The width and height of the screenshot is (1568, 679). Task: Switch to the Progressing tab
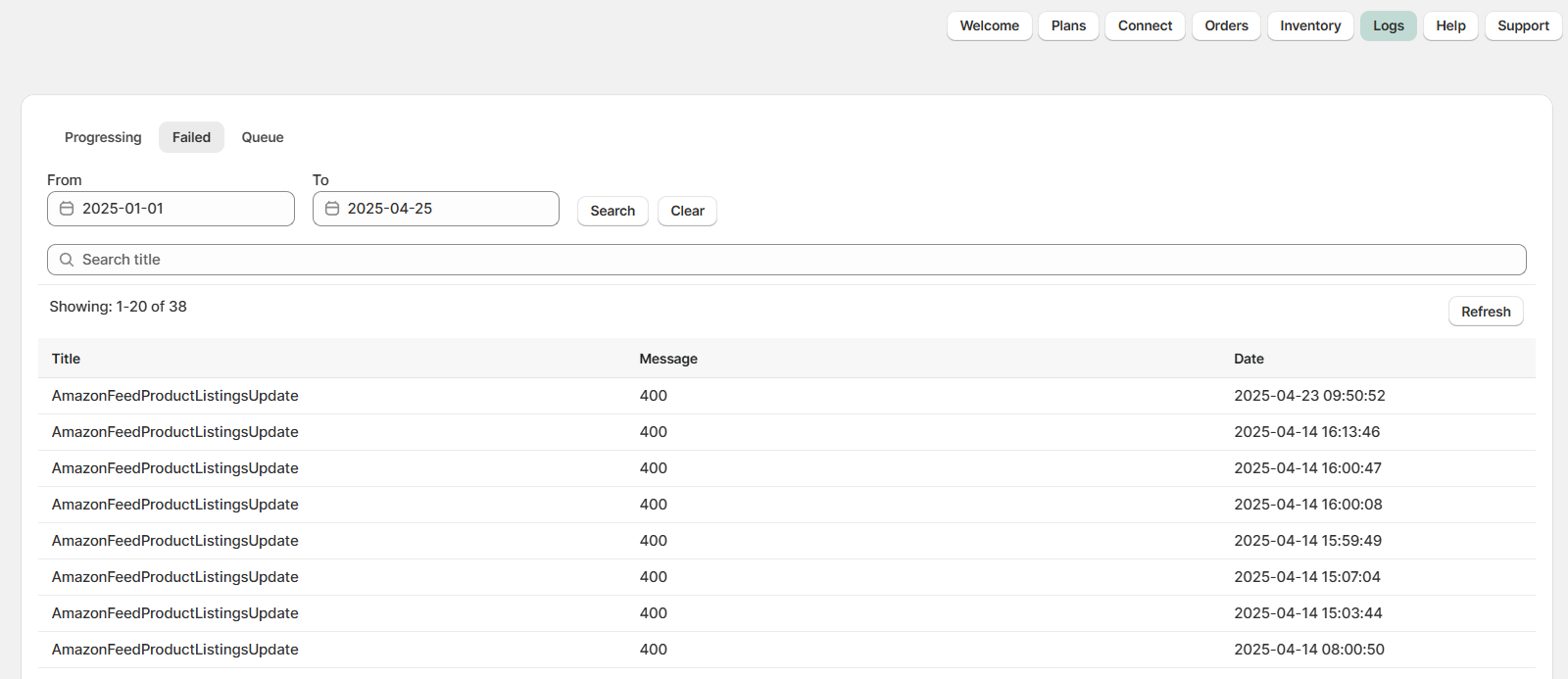tap(103, 137)
